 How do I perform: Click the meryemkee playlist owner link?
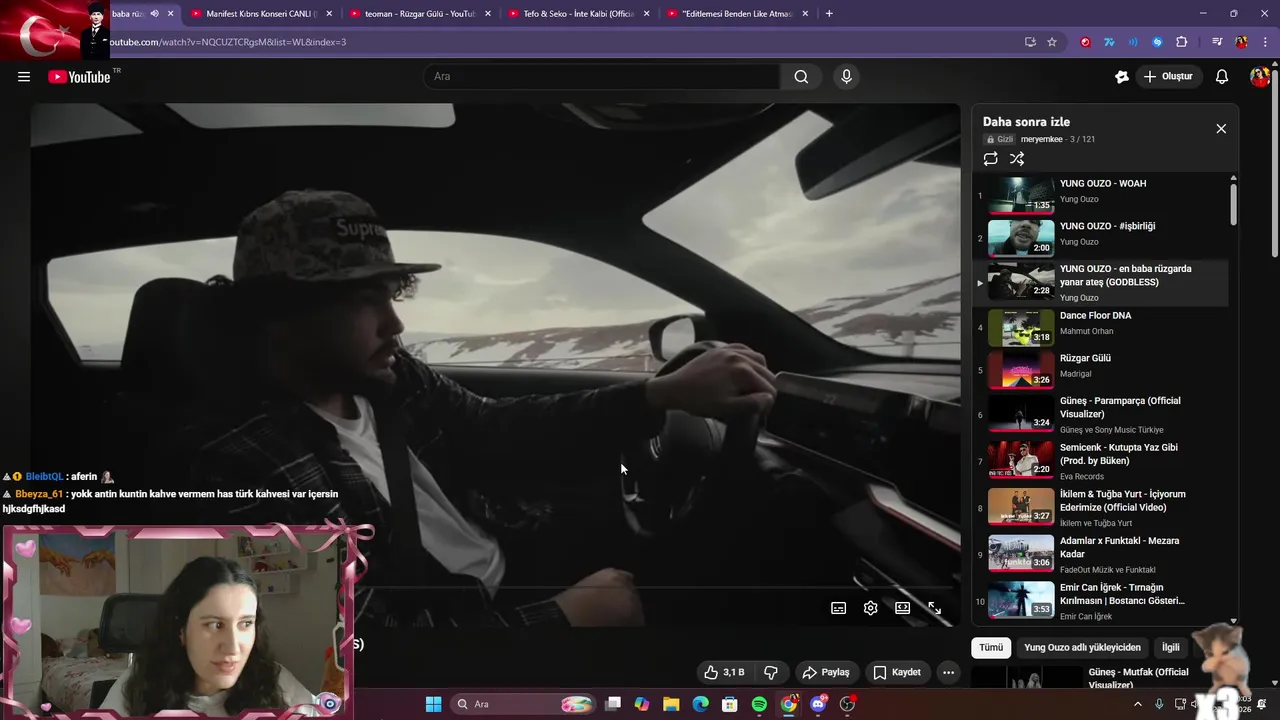pyautogui.click(x=1041, y=139)
